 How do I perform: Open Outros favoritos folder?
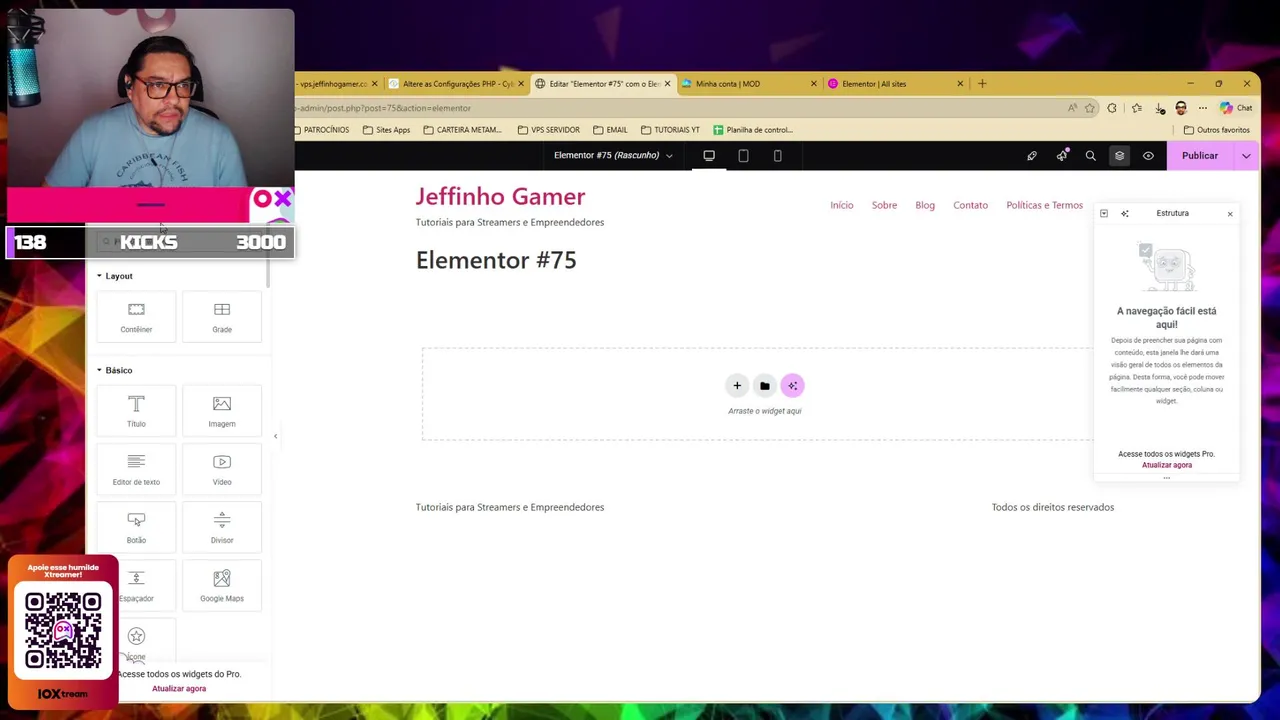coord(1216,130)
